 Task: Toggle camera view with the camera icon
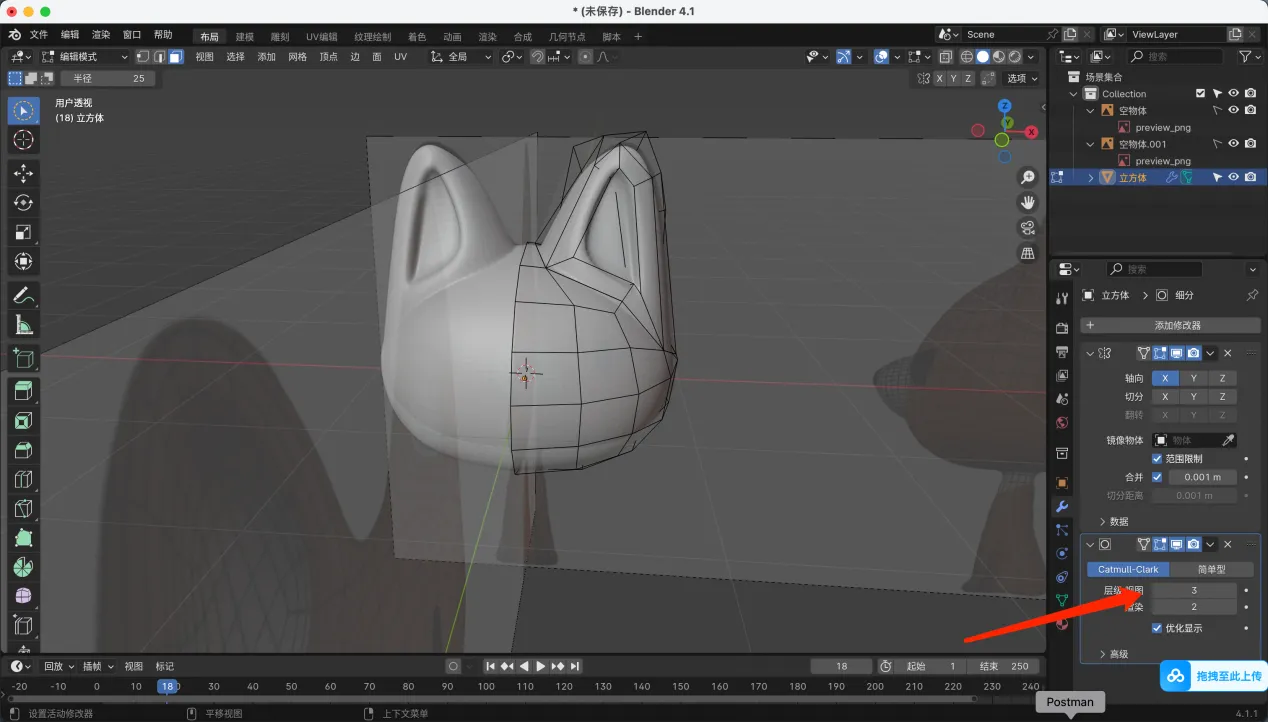click(1027, 228)
